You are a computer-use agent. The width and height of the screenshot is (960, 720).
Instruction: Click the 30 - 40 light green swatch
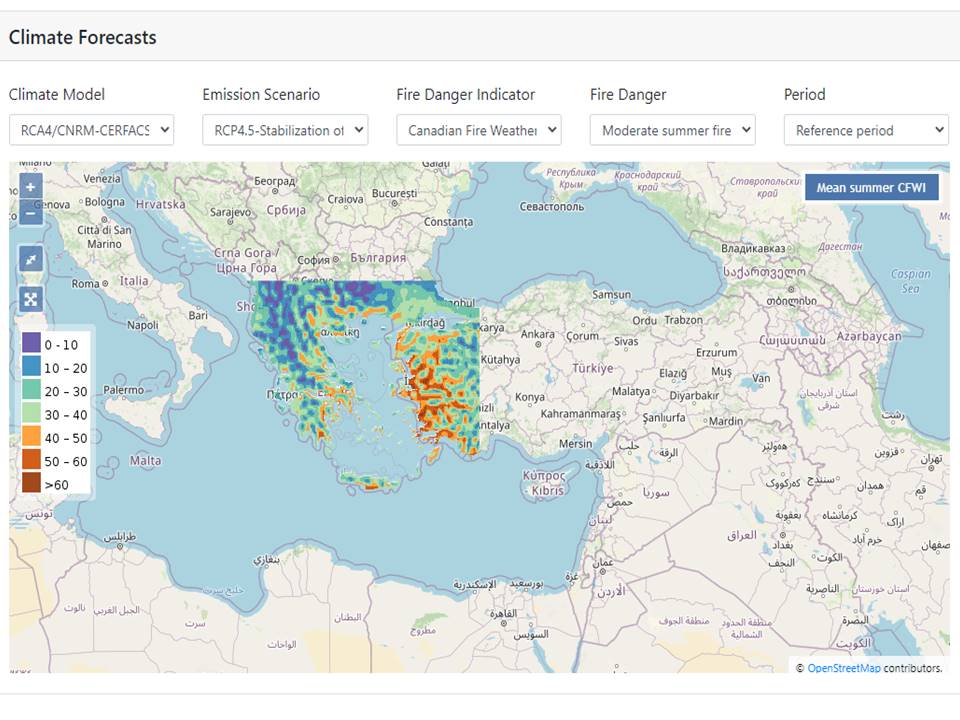[x=32, y=414]
